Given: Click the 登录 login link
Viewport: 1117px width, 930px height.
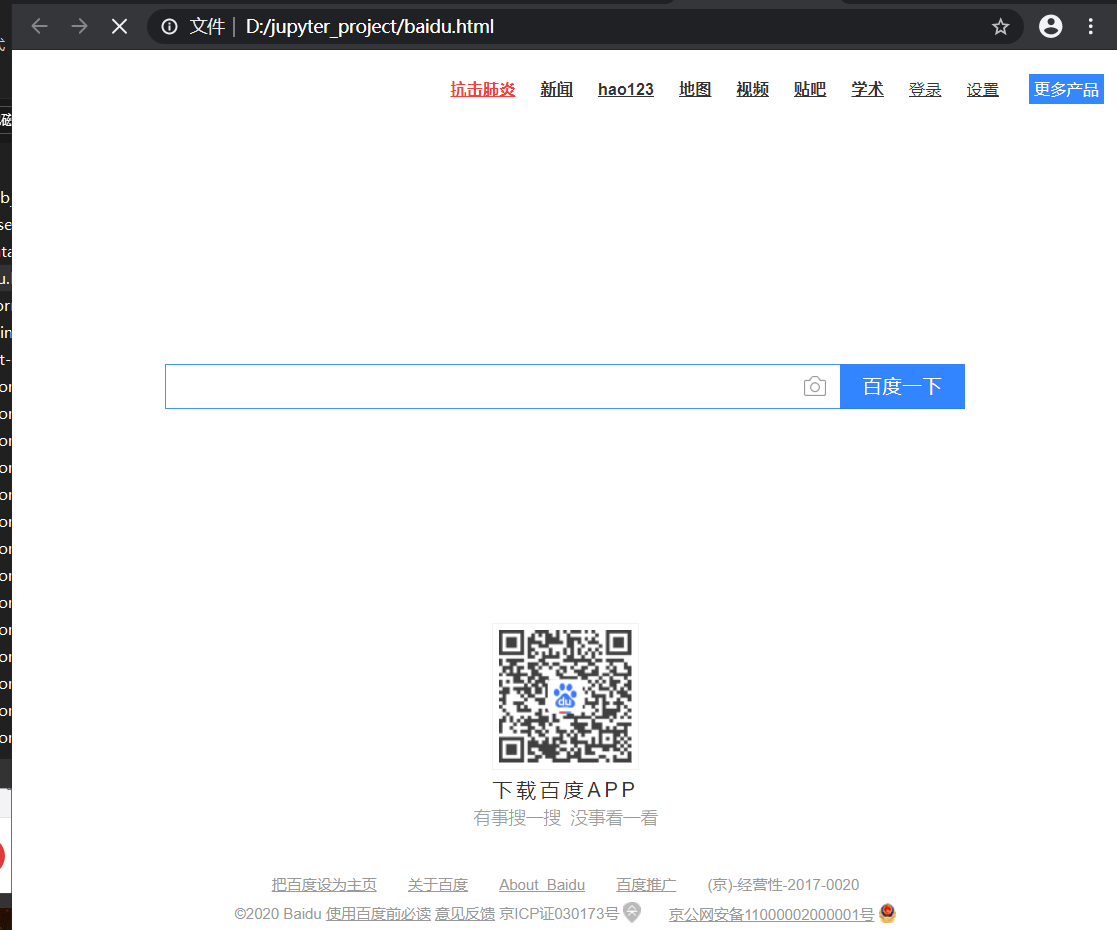Looking at the screenshot, I should tap(925, 89).
